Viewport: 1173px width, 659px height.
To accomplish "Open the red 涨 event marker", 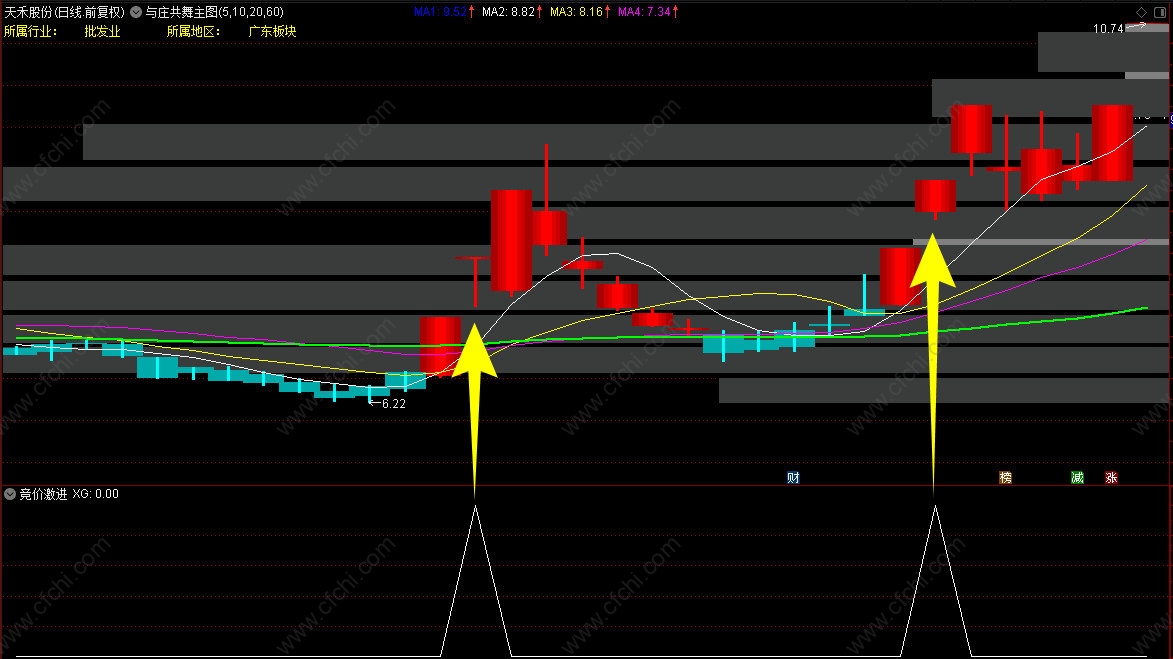I will [x=1112, y=477].
